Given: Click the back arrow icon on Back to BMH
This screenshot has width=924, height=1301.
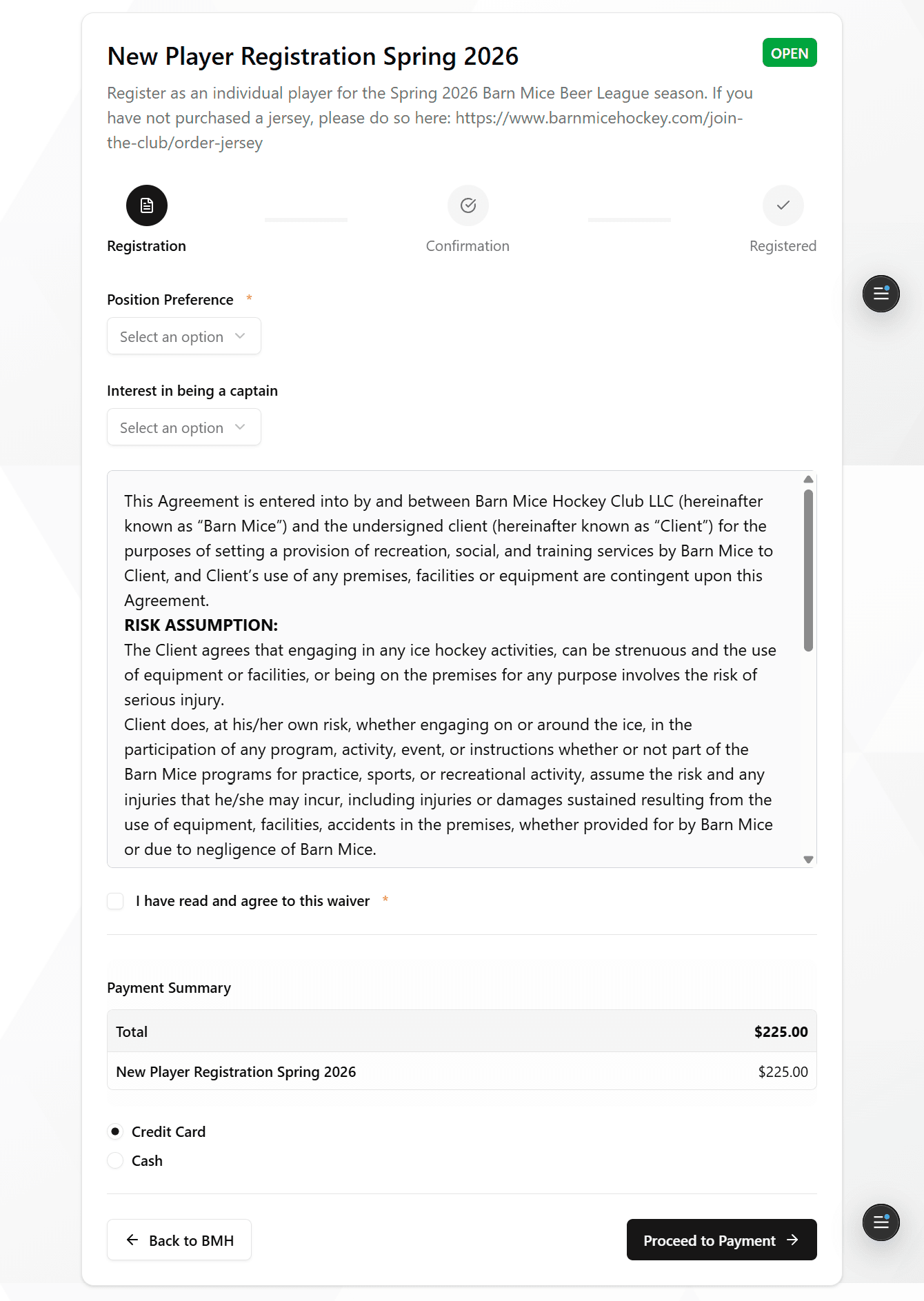Looking at the screenshot, I should tap(131, 1240).
